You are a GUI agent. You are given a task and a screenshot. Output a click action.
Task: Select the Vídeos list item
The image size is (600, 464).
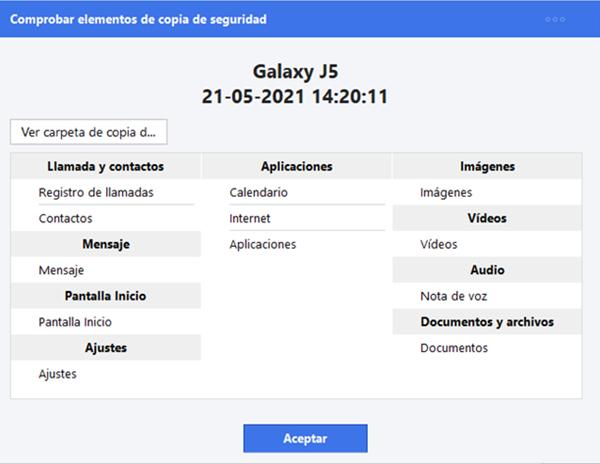(x=439, y=244)
